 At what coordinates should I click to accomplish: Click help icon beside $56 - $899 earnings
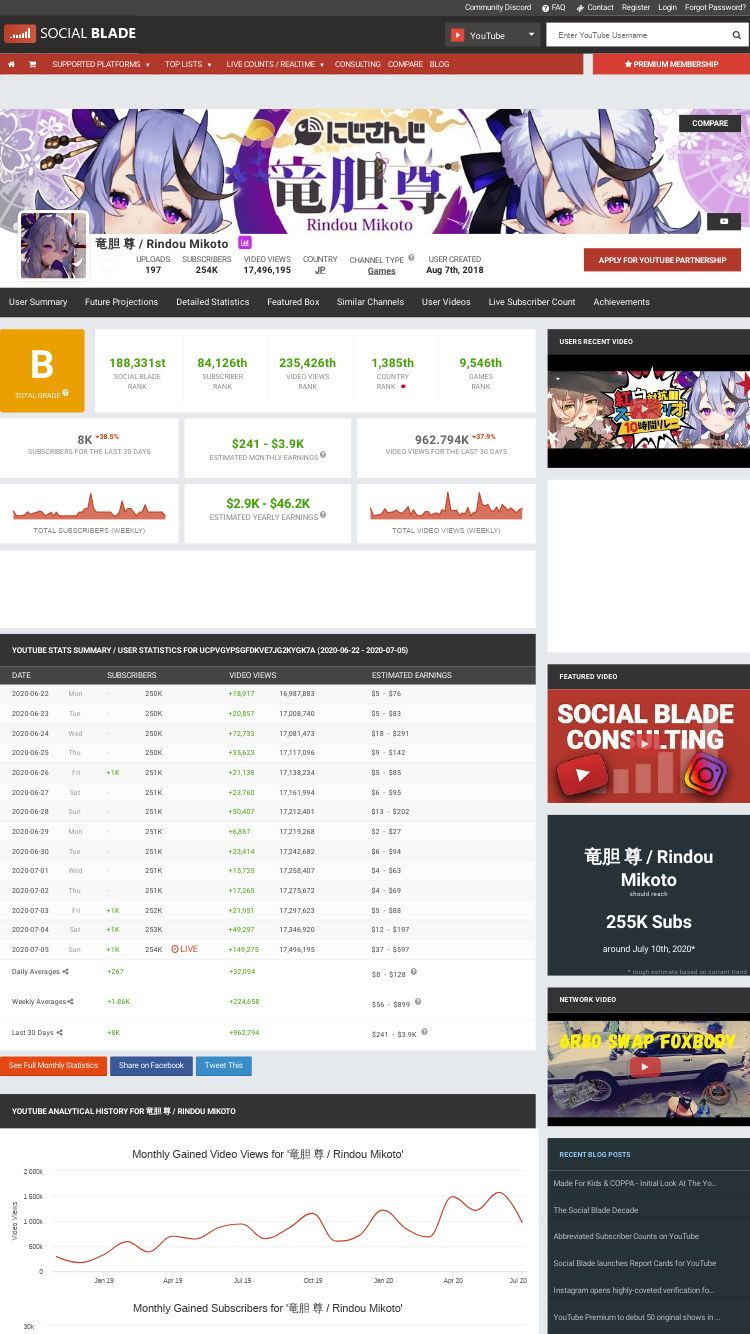point(418,1001)
